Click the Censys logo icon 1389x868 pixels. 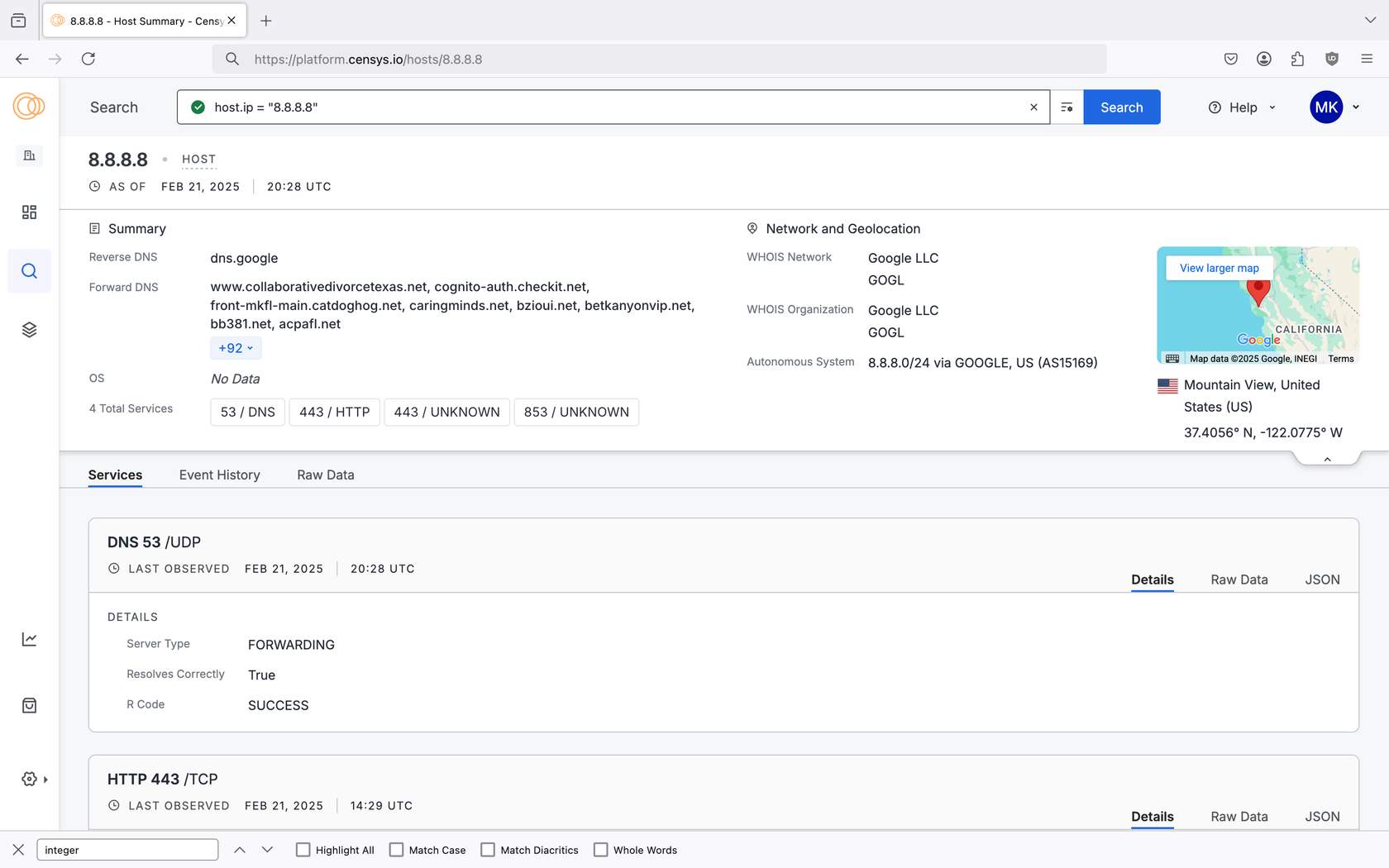pos(29,107)
